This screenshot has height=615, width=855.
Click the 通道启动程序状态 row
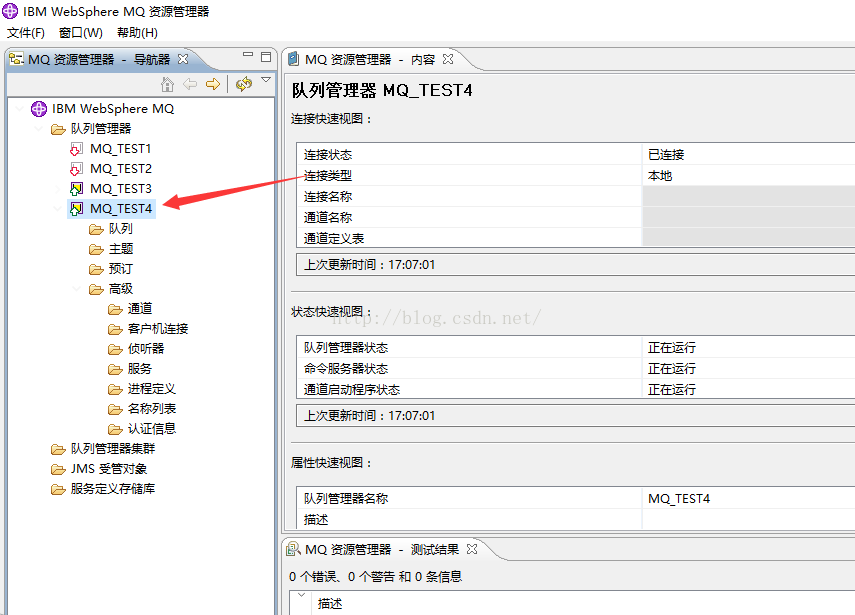(x=576, y=389)
